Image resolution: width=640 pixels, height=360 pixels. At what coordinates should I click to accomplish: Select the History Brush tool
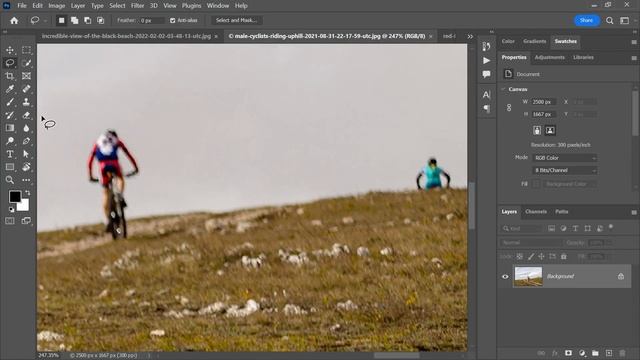click(x=10, y=115)
